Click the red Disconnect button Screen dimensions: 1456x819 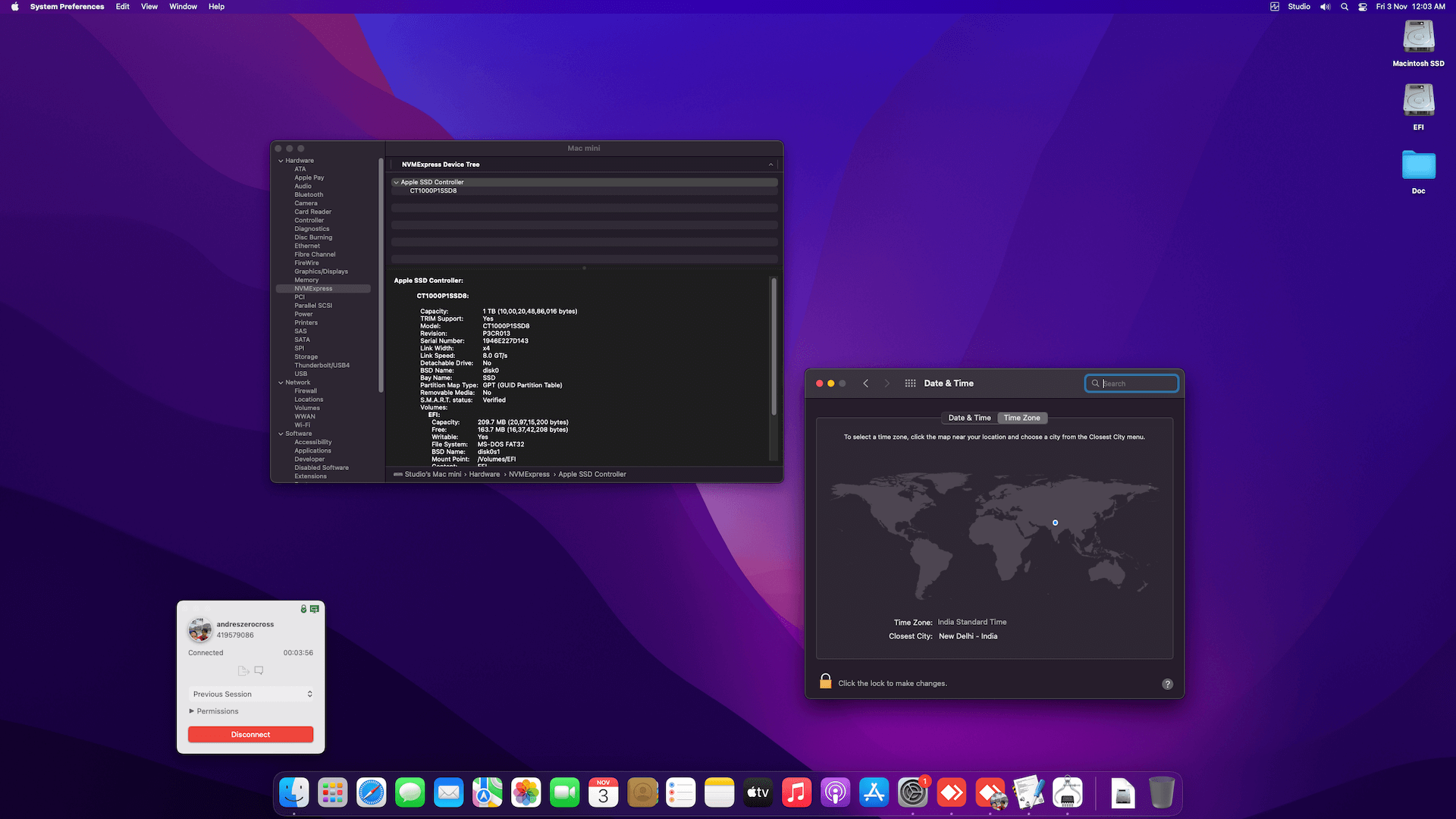click(251, 734)
